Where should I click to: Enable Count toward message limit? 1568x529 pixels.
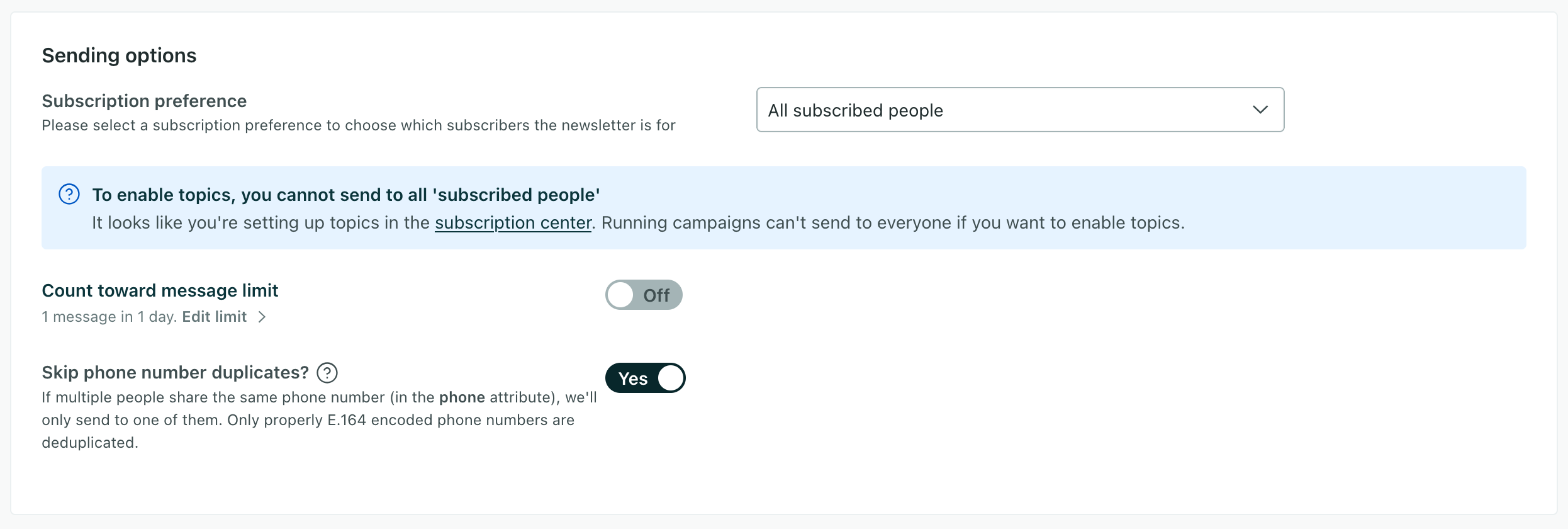[x=644, y=294]
